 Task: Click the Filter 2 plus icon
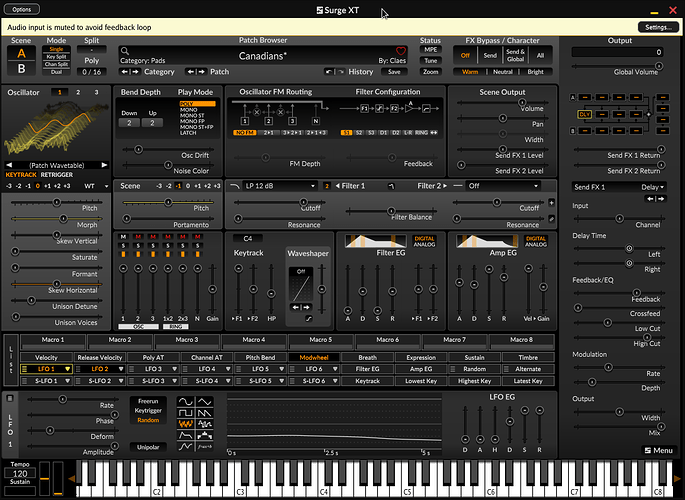[x=551, y=203]
